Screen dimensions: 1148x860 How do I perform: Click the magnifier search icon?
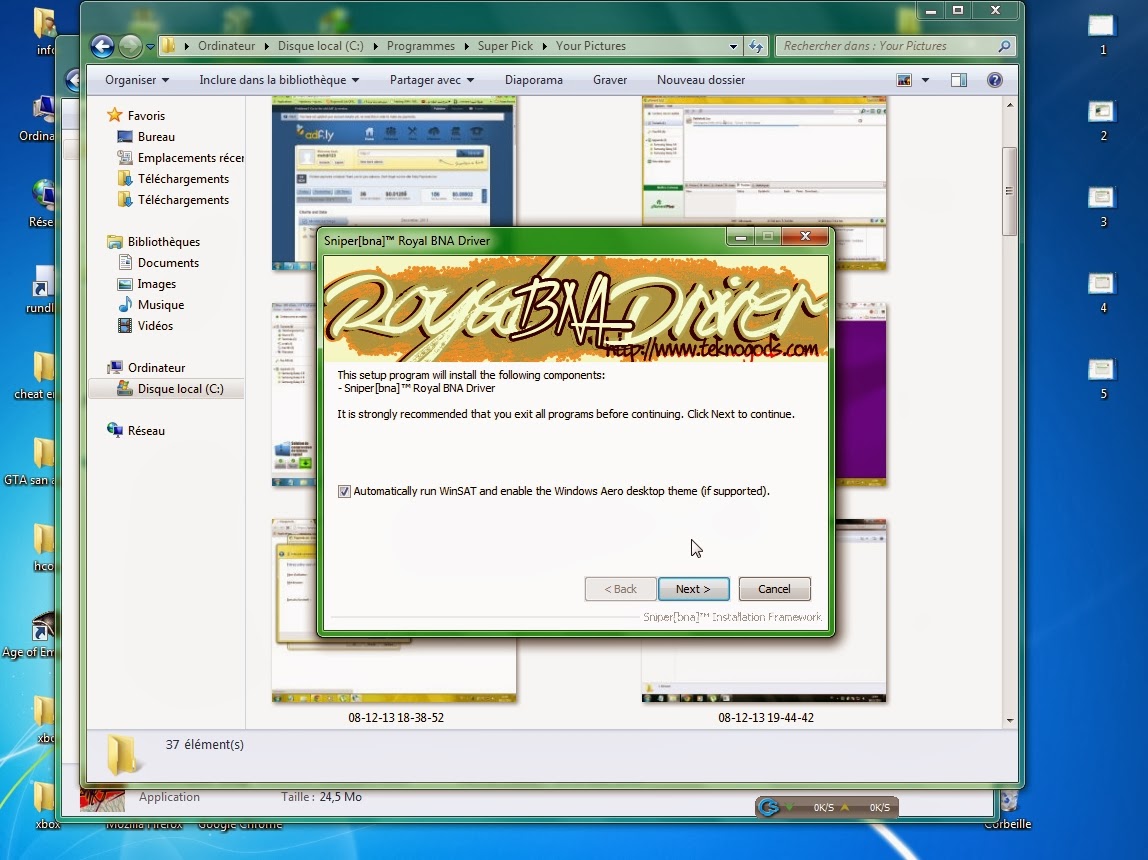pos(1004,45)
